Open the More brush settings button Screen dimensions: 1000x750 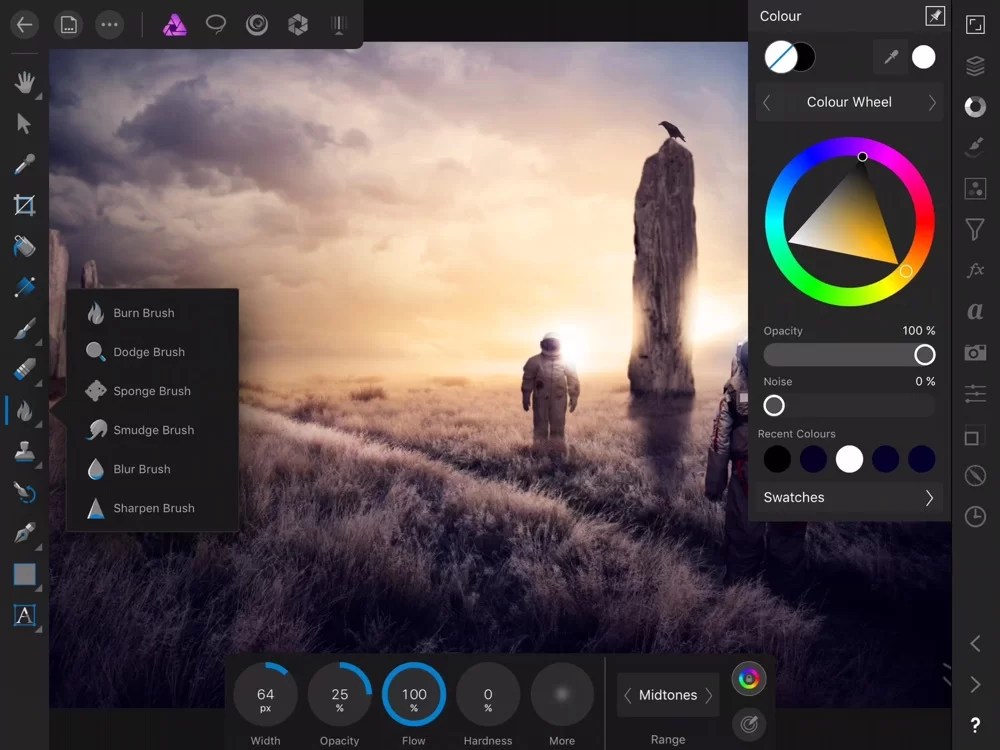pos(562,695)
